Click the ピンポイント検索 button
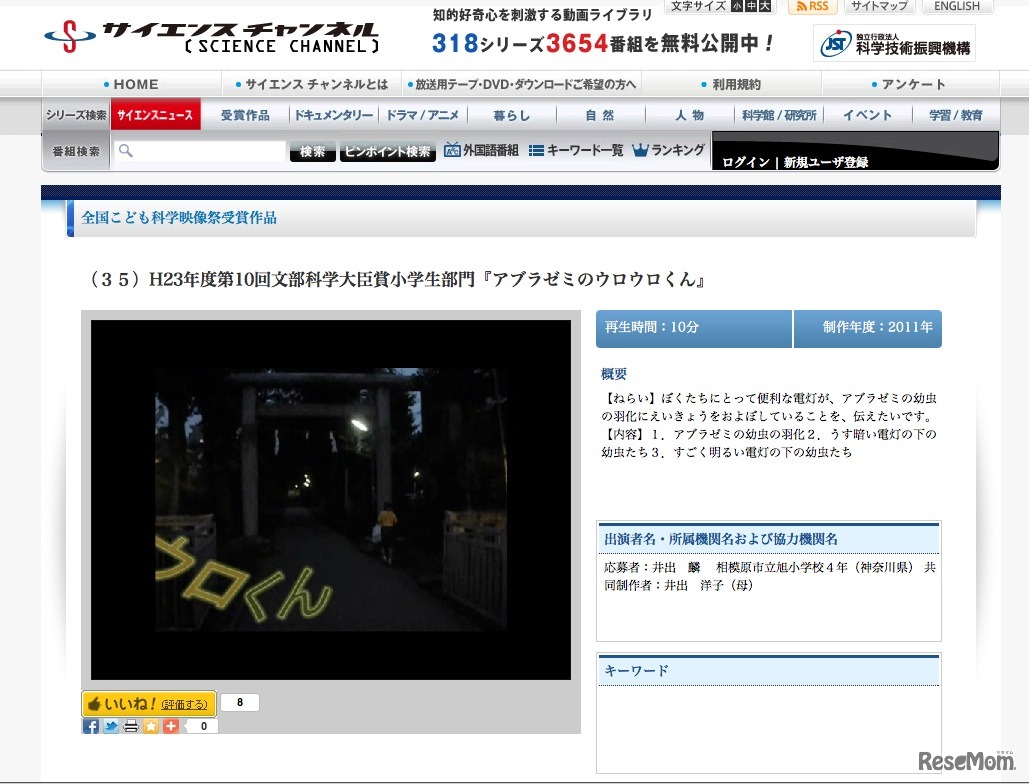The height and width of the screenshot is (784, 1029). click(x=388, y=152)
